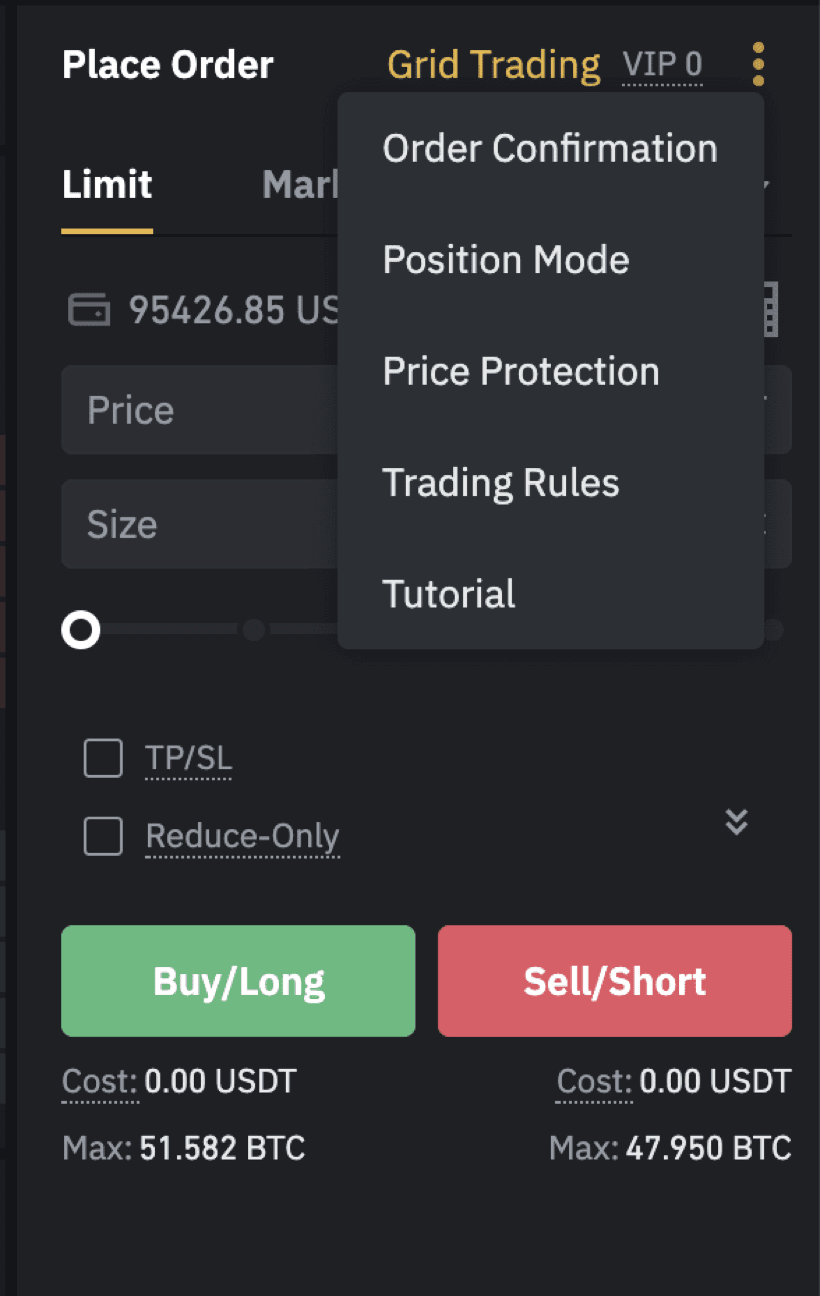820x1296 pixels.
Task: Open the Grid Trading link
Action: pyautogui.click(x=494, y=65)
